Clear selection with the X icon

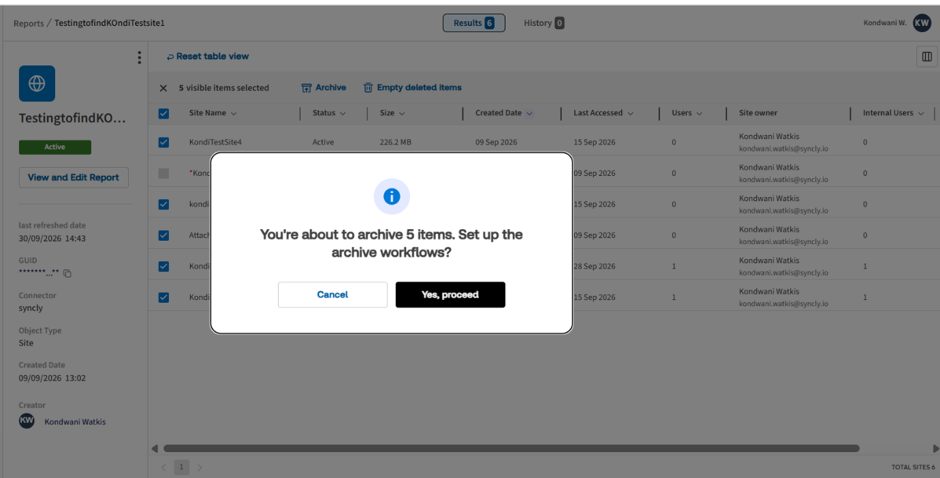[163, 88]
